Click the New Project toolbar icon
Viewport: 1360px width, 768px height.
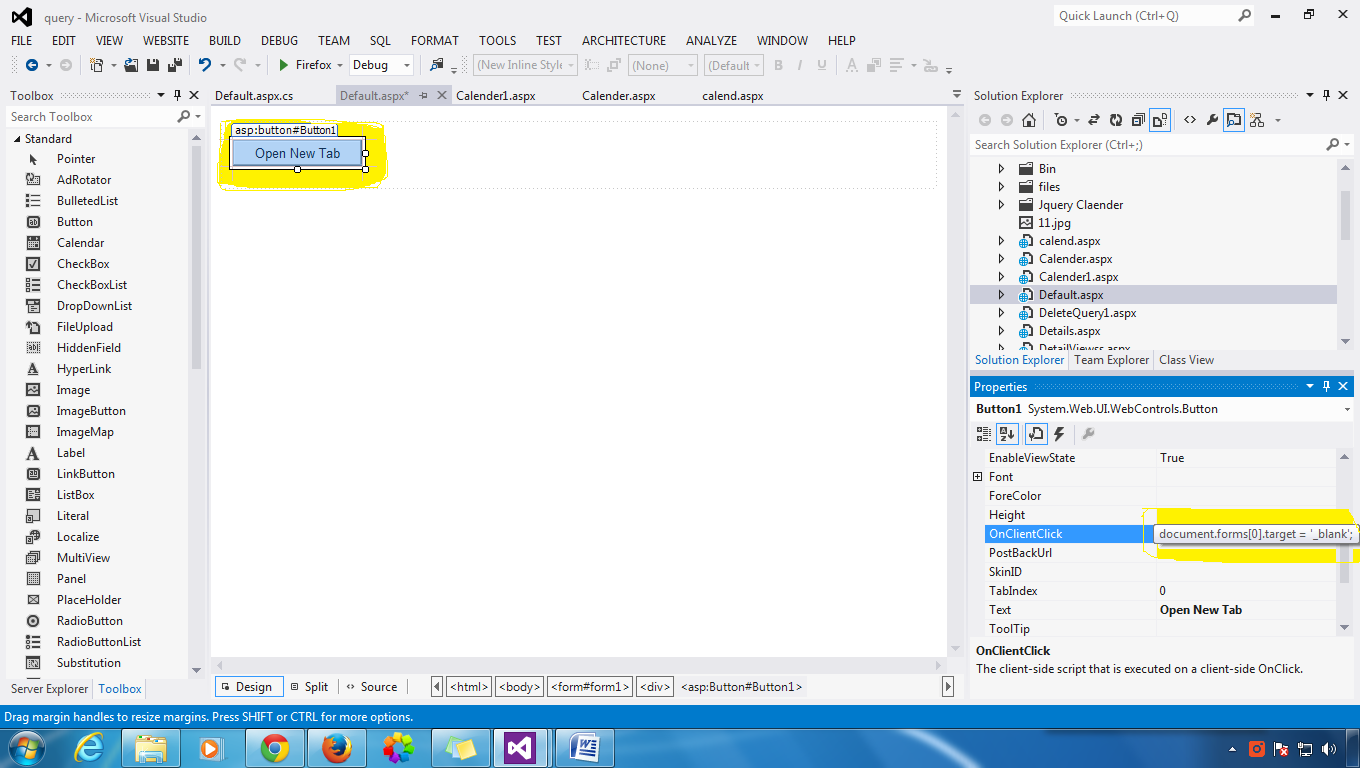point(96,65)
